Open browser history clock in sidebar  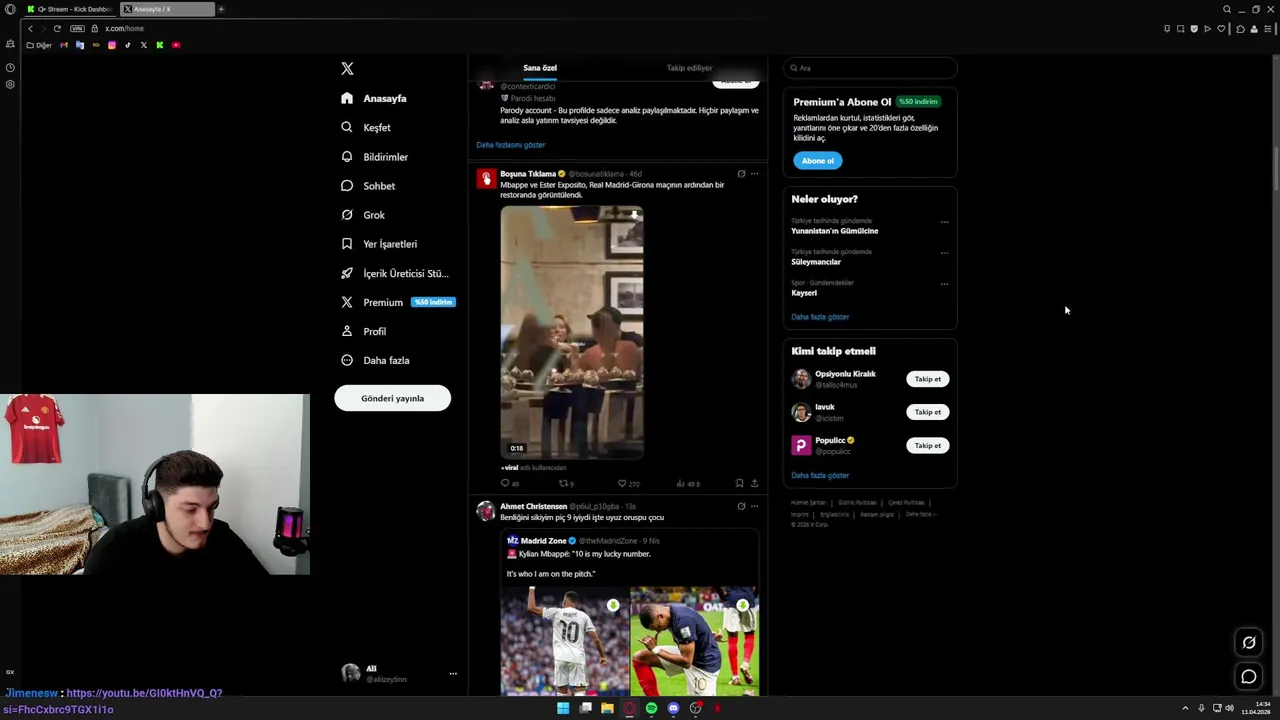(10, 67)
